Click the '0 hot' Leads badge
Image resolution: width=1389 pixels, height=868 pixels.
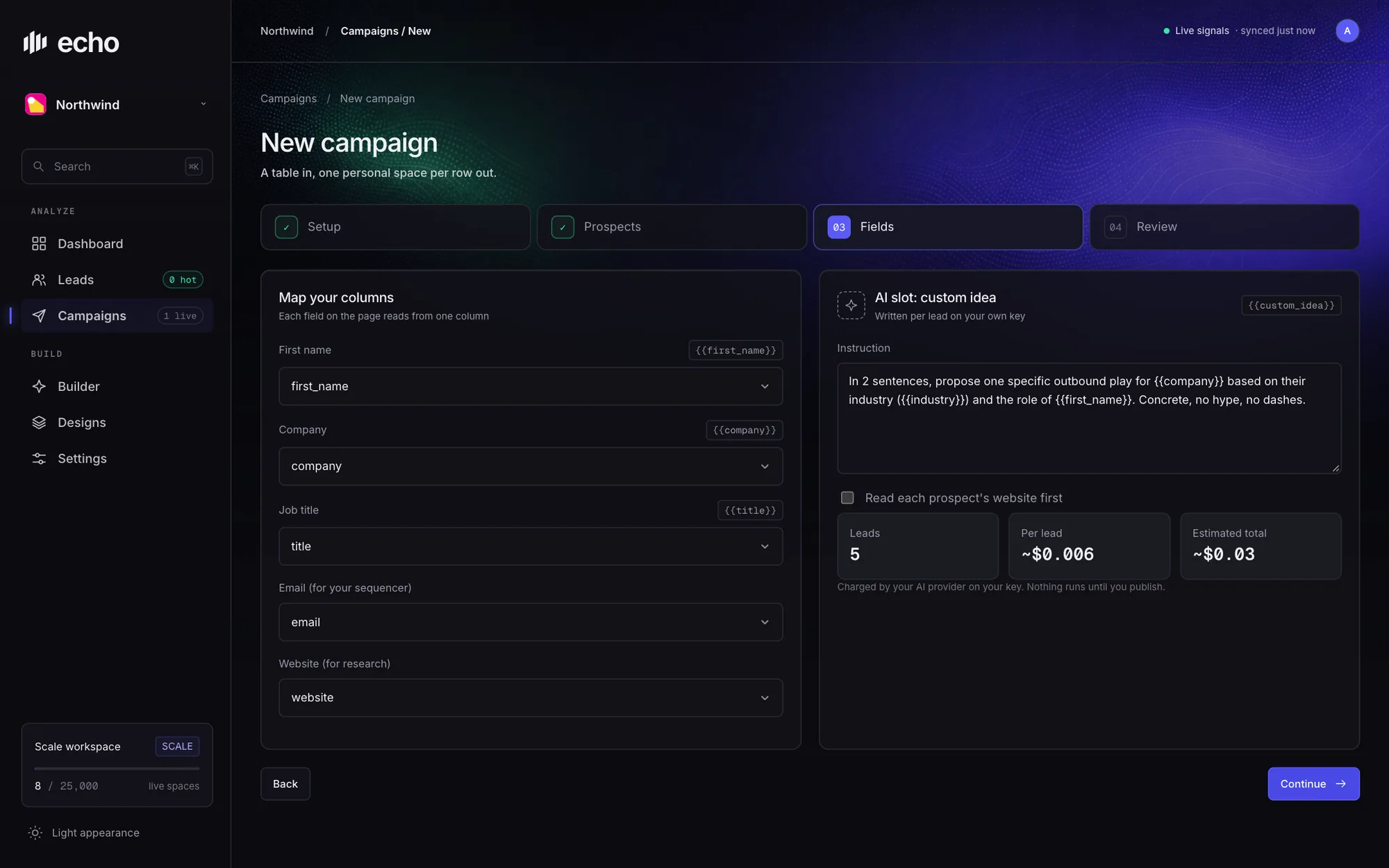click(183, 280)
